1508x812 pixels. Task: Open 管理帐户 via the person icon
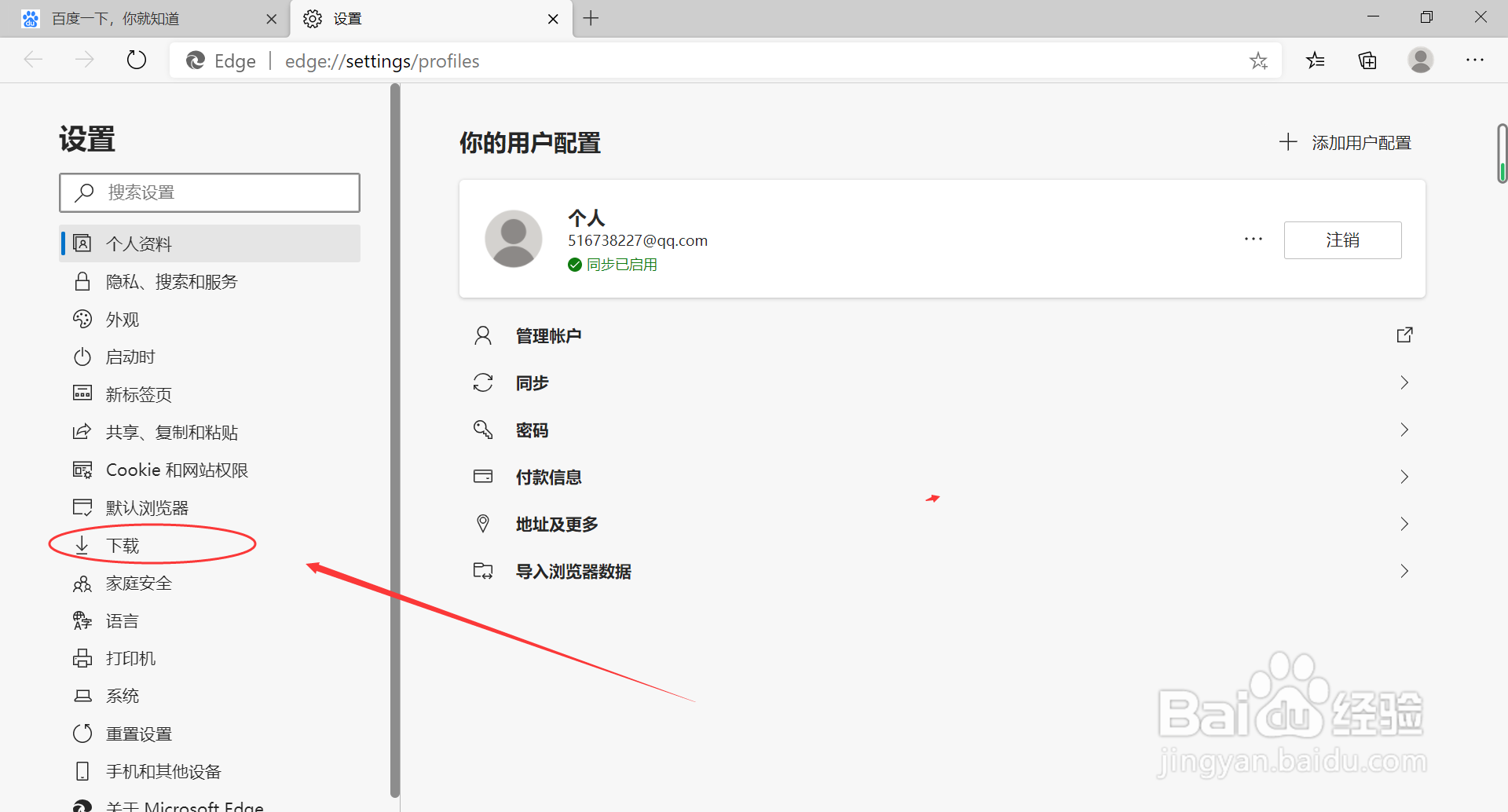coord(483,335)
